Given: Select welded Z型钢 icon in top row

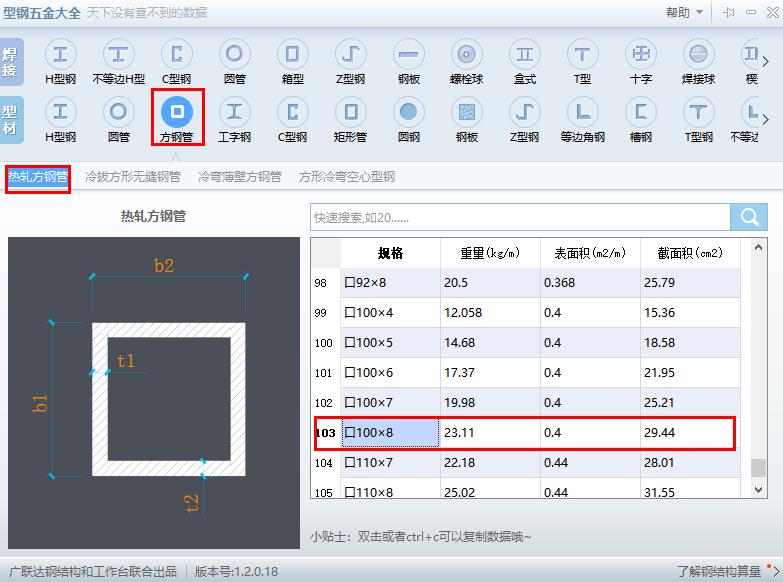Looking at the screenshot, I should 351,54.
